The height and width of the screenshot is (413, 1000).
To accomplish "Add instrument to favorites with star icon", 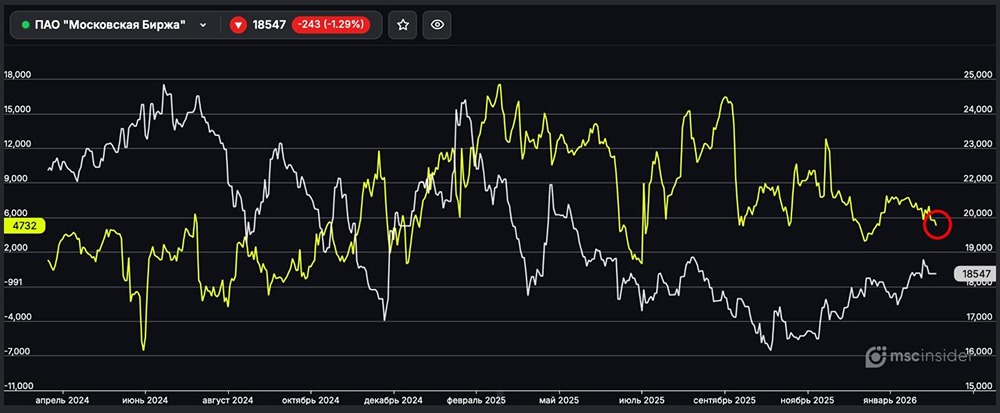I will pos(402,25).
